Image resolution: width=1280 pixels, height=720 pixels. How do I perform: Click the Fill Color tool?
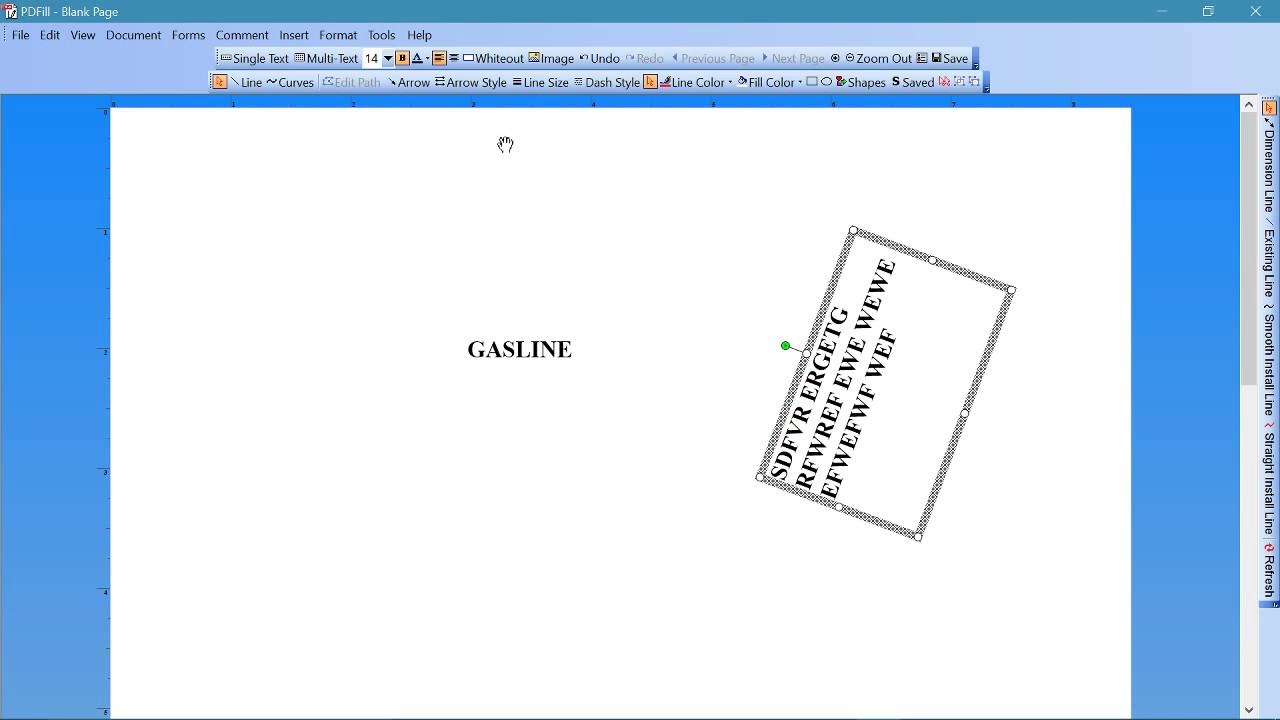pyautogui.click(x=766, y=82)
